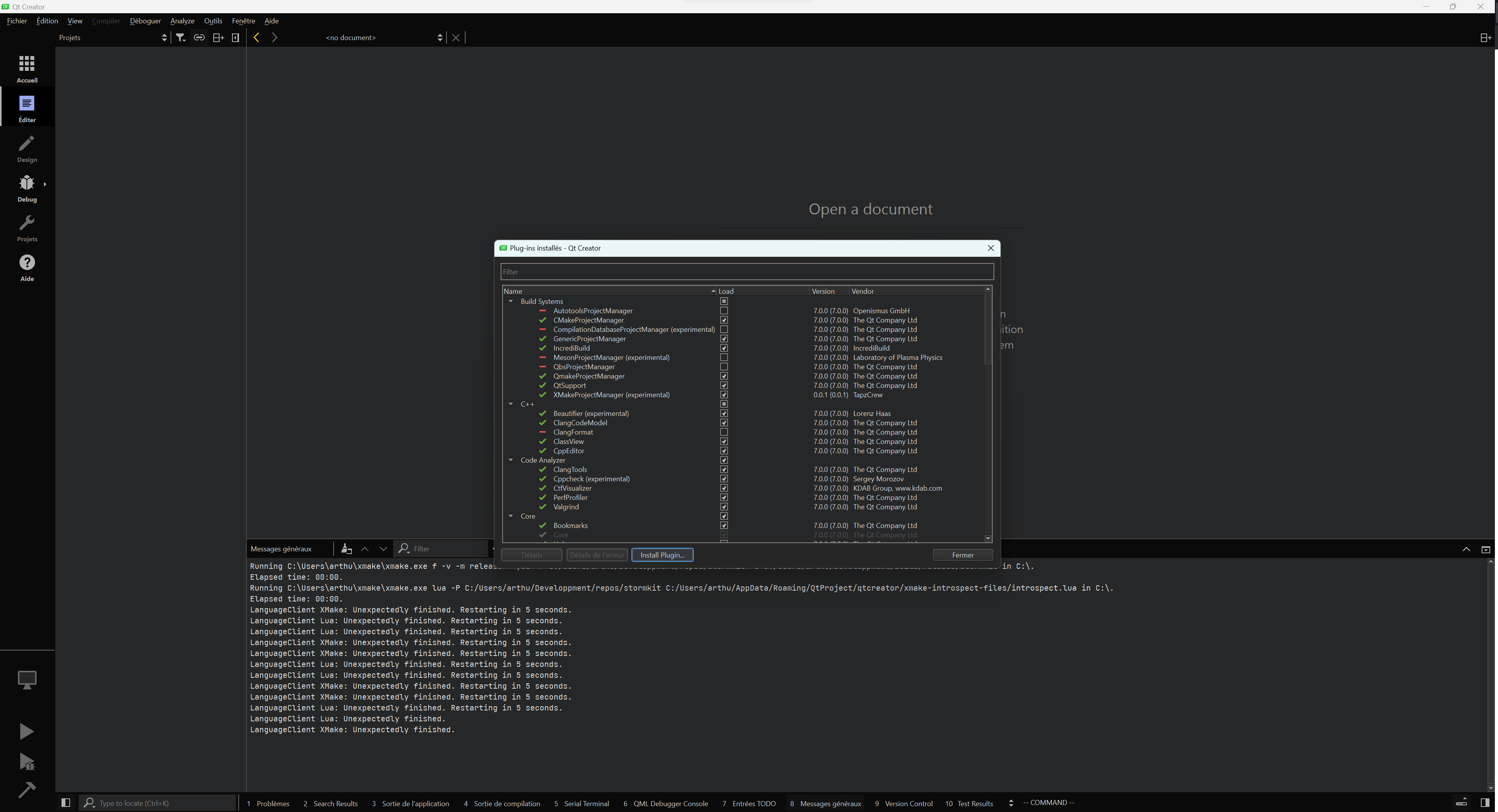Open the Outils menu
Screen dimensions: 1498x812
213,21
